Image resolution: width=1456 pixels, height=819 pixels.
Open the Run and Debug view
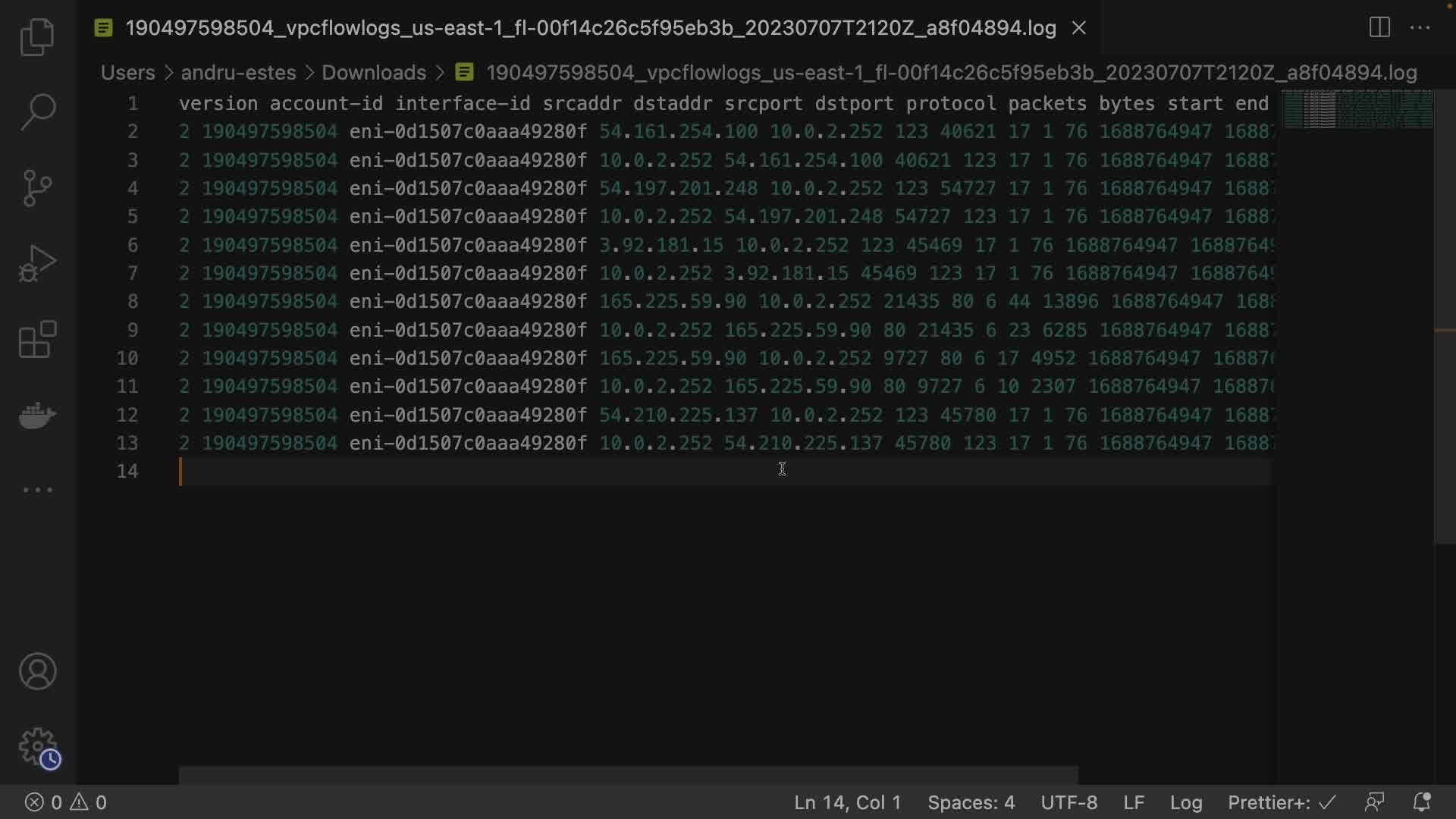(x=37, y=263)
